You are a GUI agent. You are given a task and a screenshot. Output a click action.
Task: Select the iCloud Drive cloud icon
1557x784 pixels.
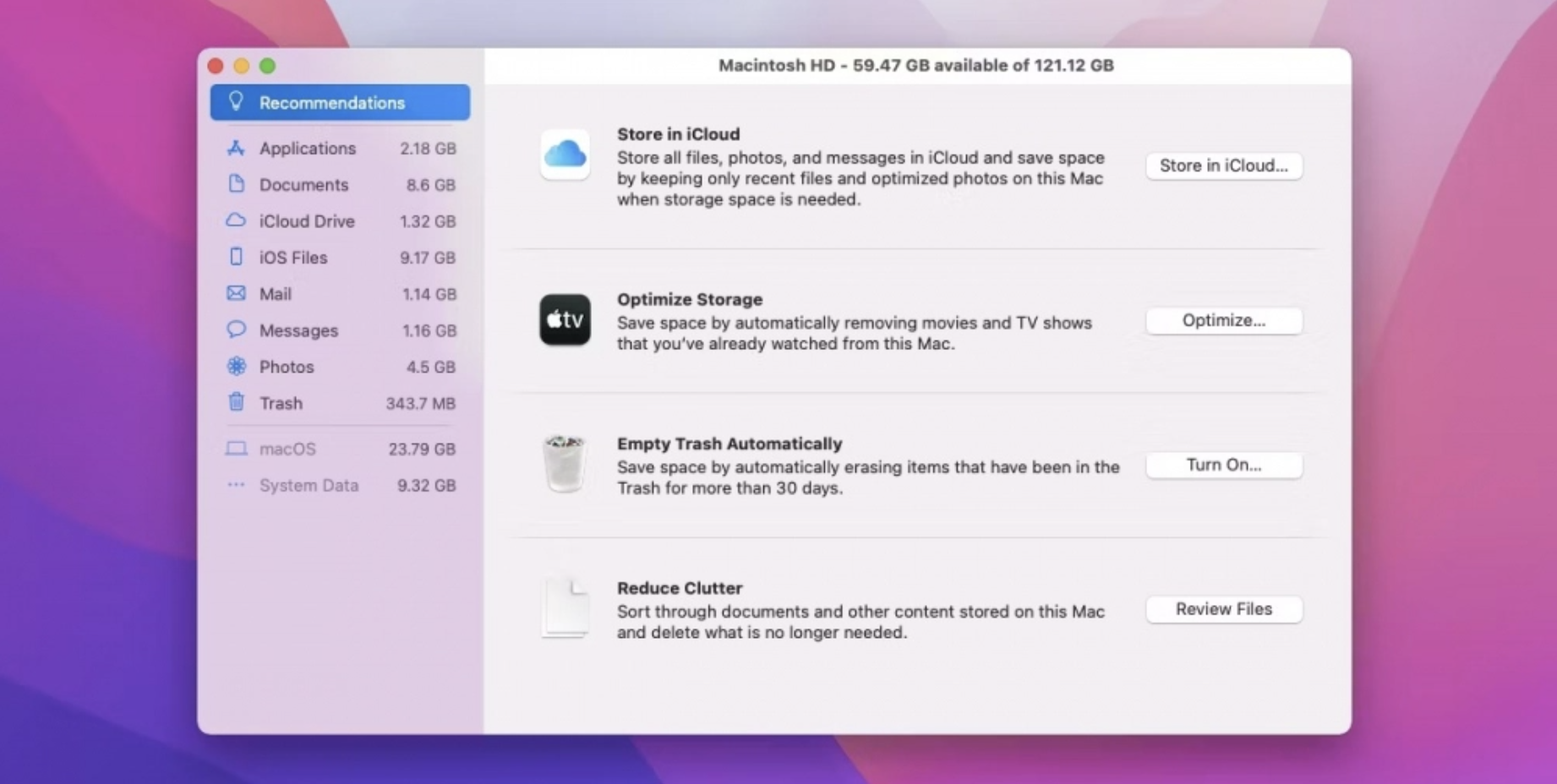(236, 220)
